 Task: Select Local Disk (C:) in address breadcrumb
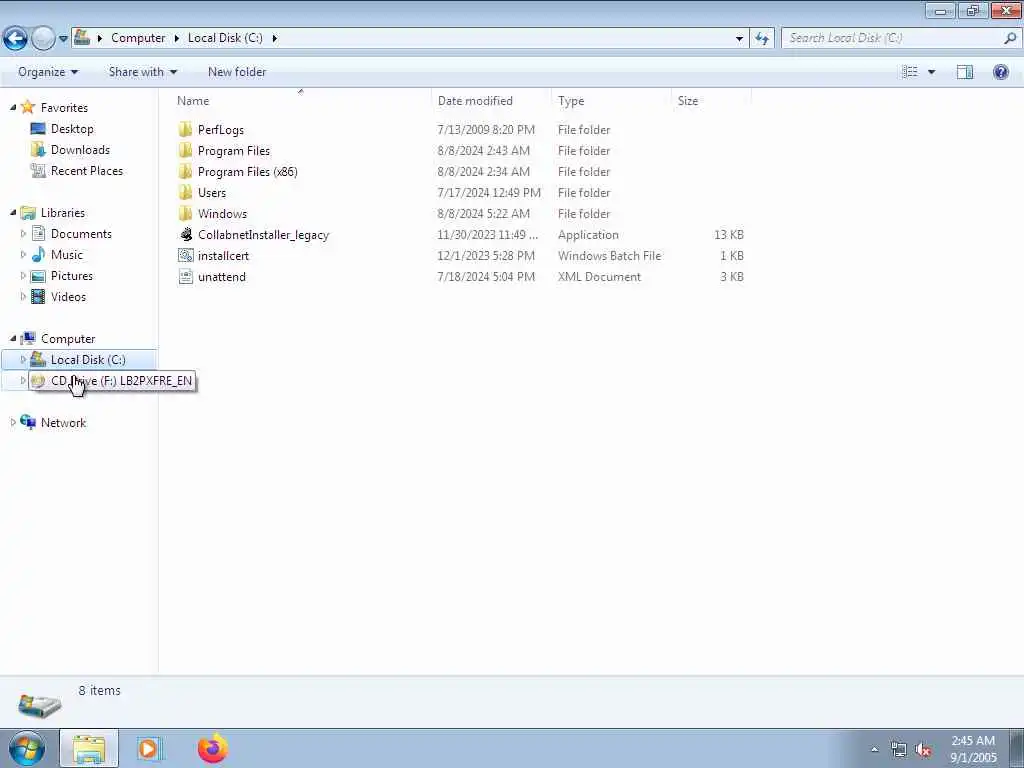(x=225, y=38)
